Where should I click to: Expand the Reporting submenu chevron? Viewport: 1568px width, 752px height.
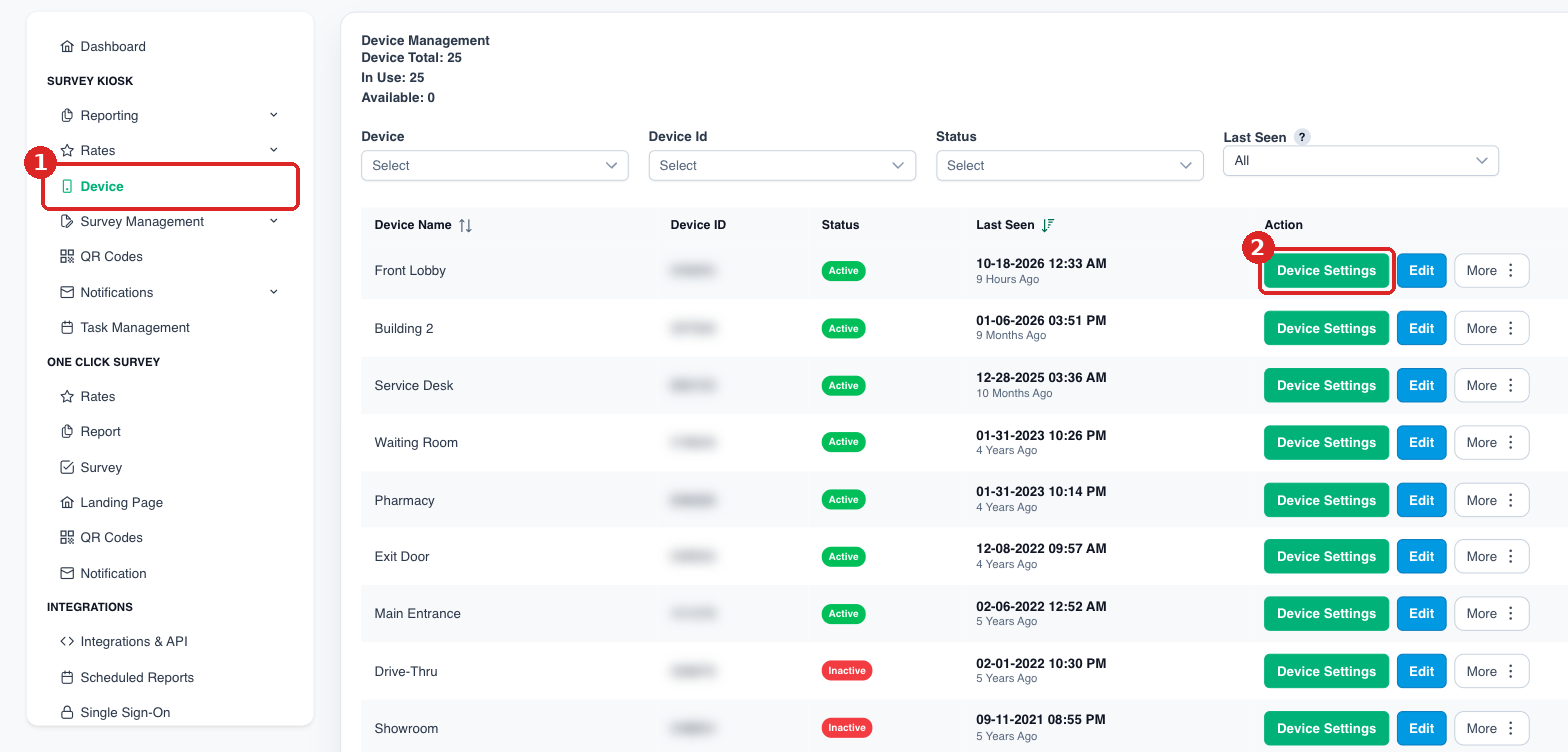click(274, 116)
